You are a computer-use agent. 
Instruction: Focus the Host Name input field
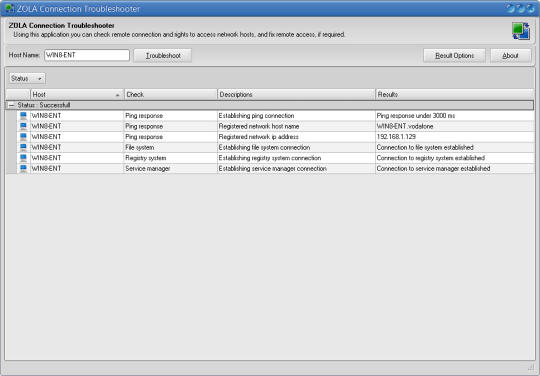(x=87, y=55)
